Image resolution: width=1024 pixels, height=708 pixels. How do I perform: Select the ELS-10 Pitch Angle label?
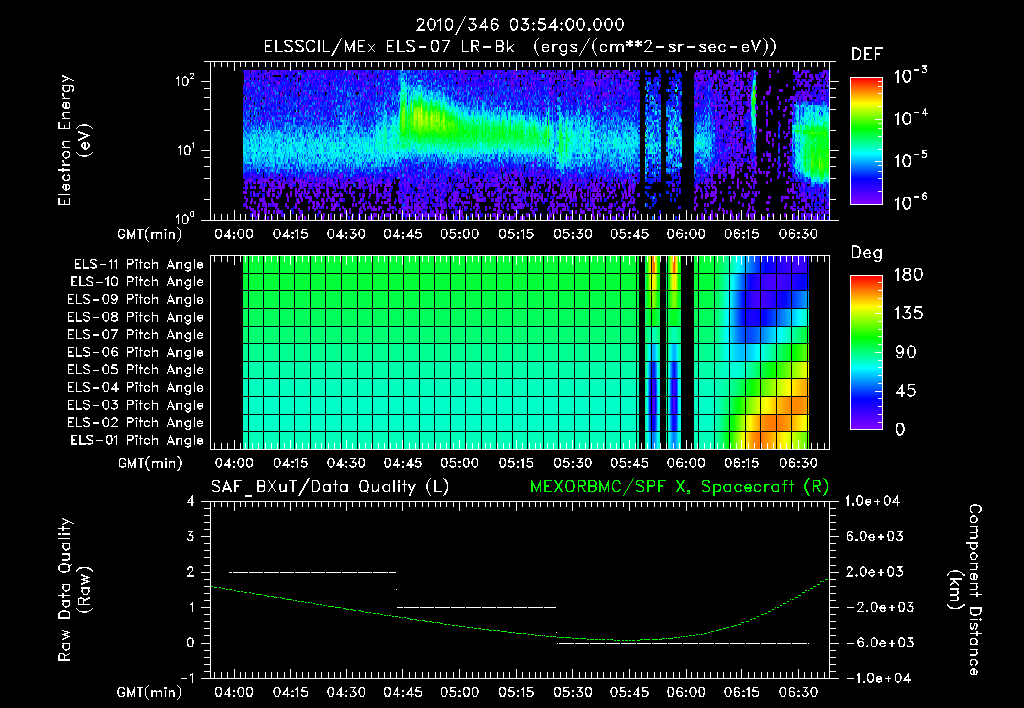(x=137, y=282)
